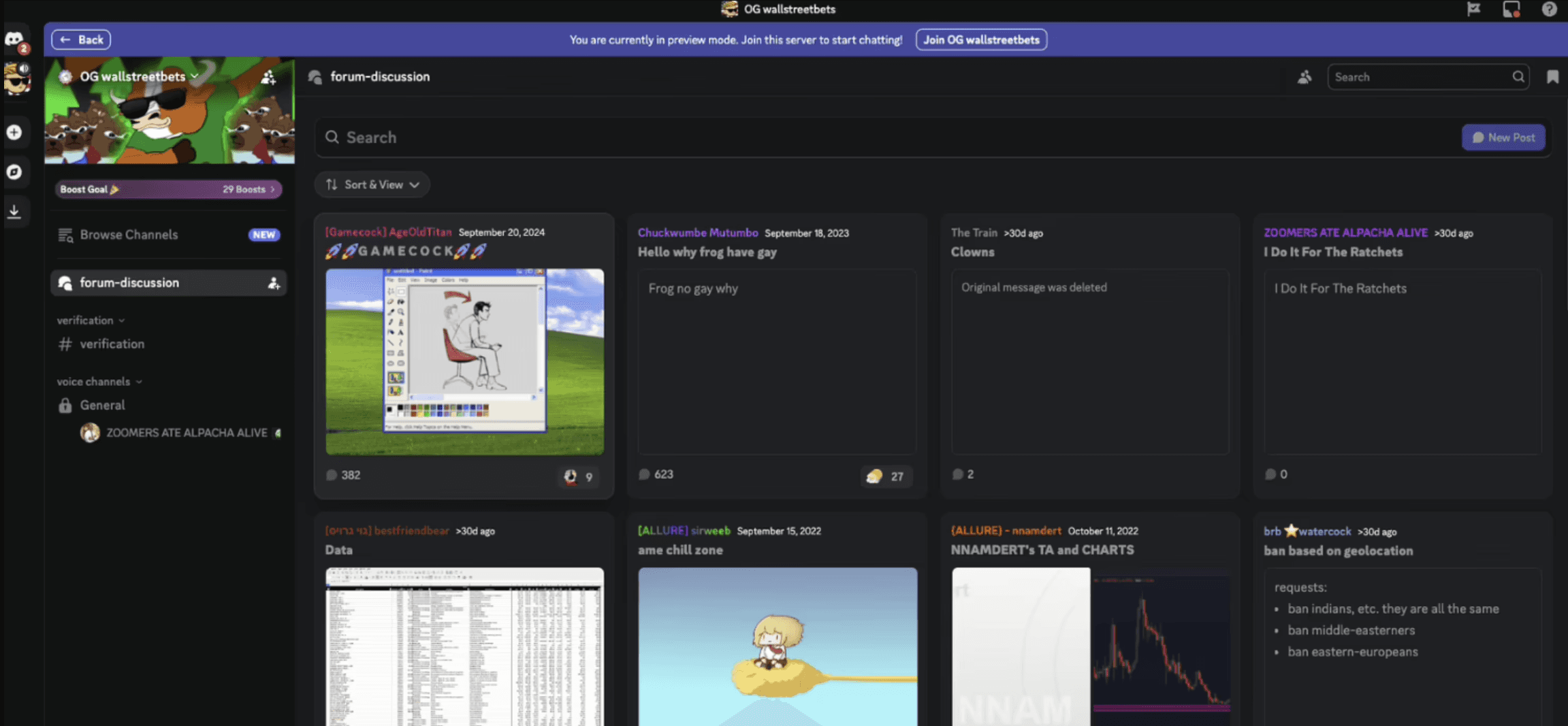Viewport: 1568px width, 726px height.
Task: Click the forum icon beside forum-discussion header title
Action: point(315,77)
